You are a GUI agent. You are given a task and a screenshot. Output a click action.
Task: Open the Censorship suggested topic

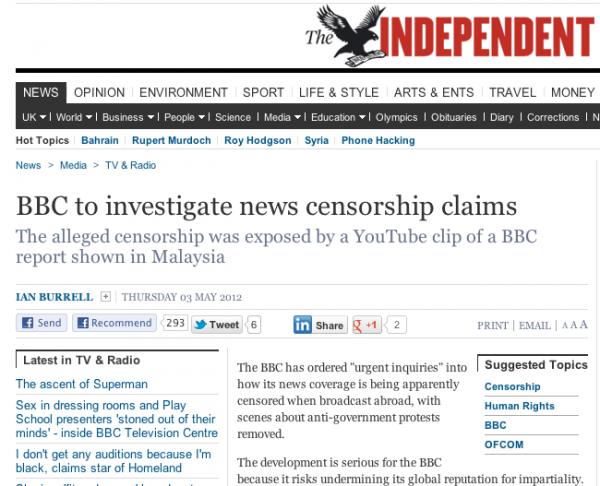click(512, 387)
